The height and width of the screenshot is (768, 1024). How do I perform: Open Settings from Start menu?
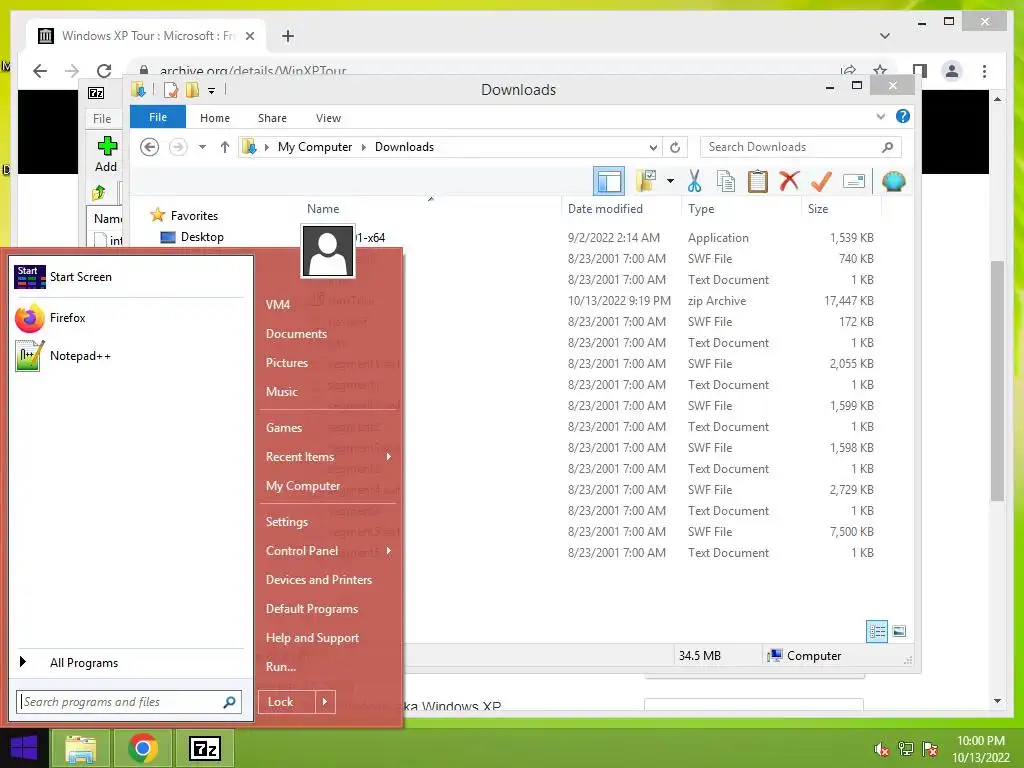pyautogui.click(x=287, y=522)
